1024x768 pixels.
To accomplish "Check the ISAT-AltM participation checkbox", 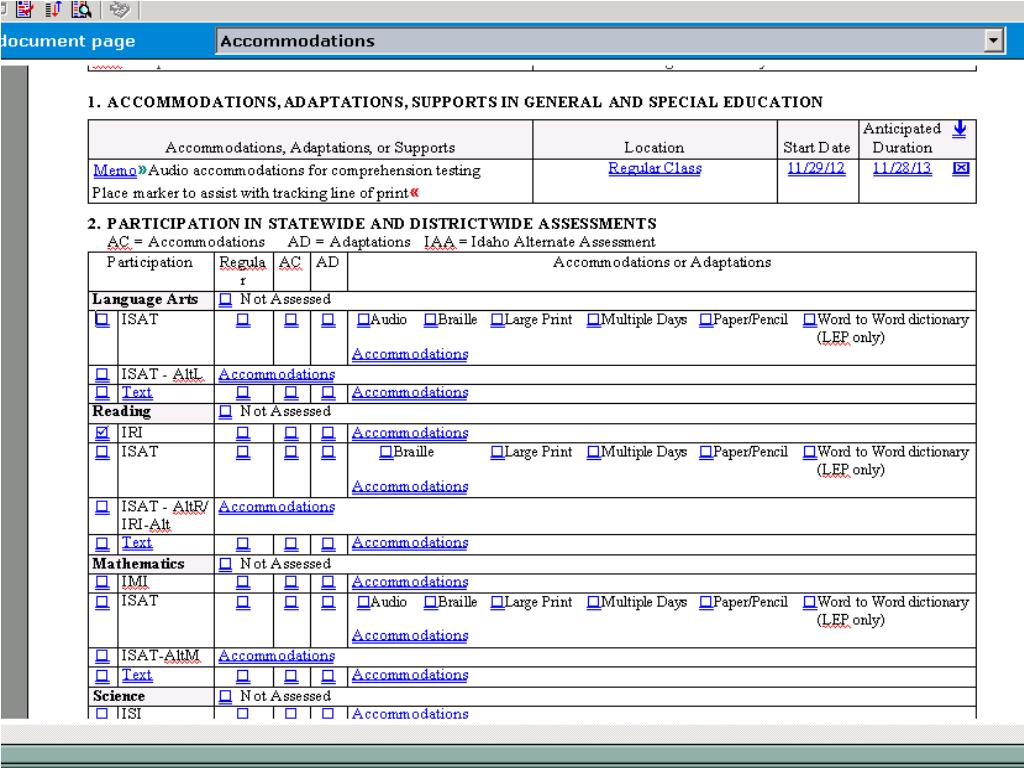I will pos(103,656).
